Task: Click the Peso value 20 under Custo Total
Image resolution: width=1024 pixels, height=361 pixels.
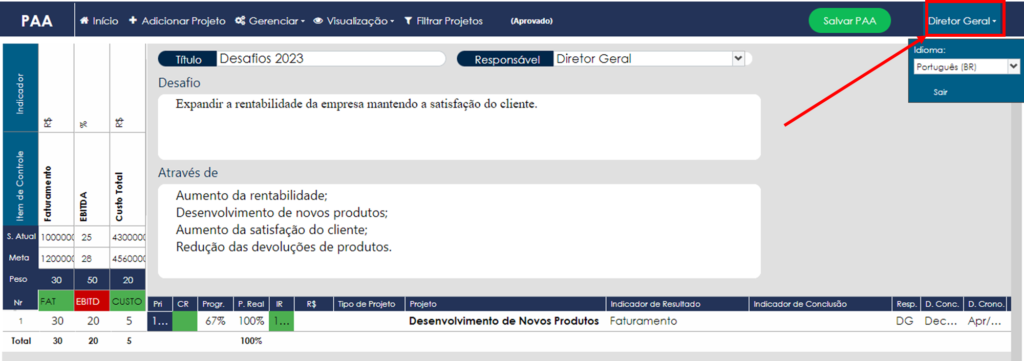Action: click(127, 279)
